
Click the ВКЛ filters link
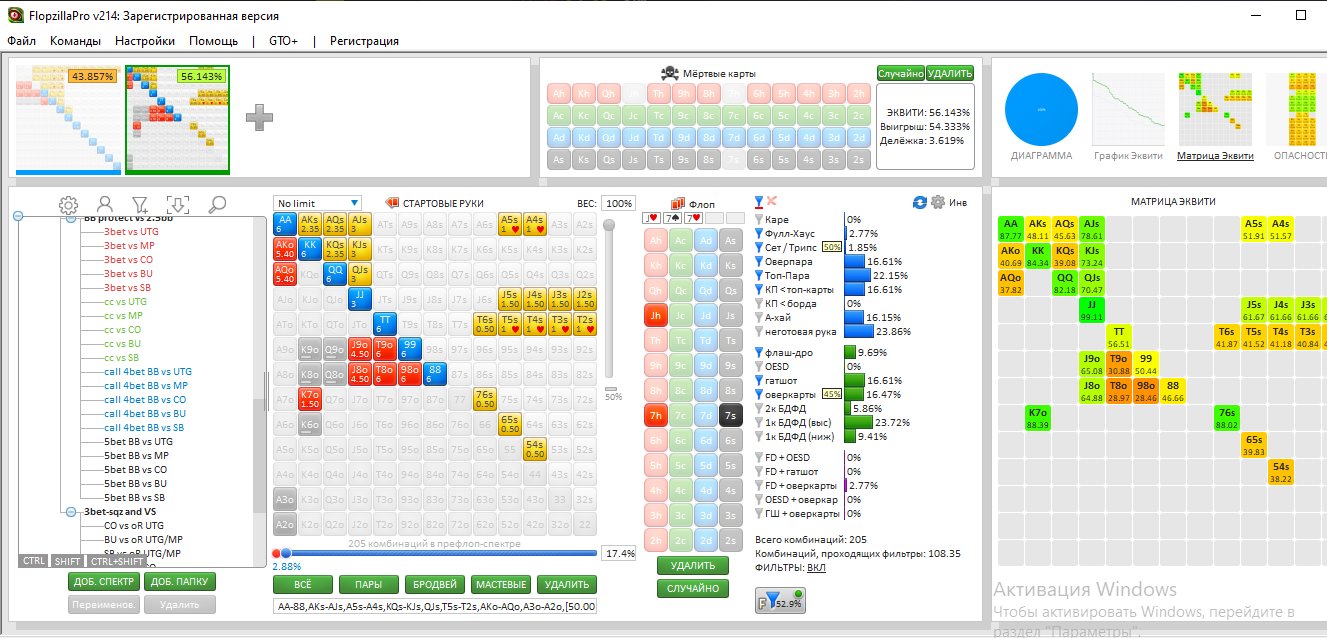[x=816, y=567]
